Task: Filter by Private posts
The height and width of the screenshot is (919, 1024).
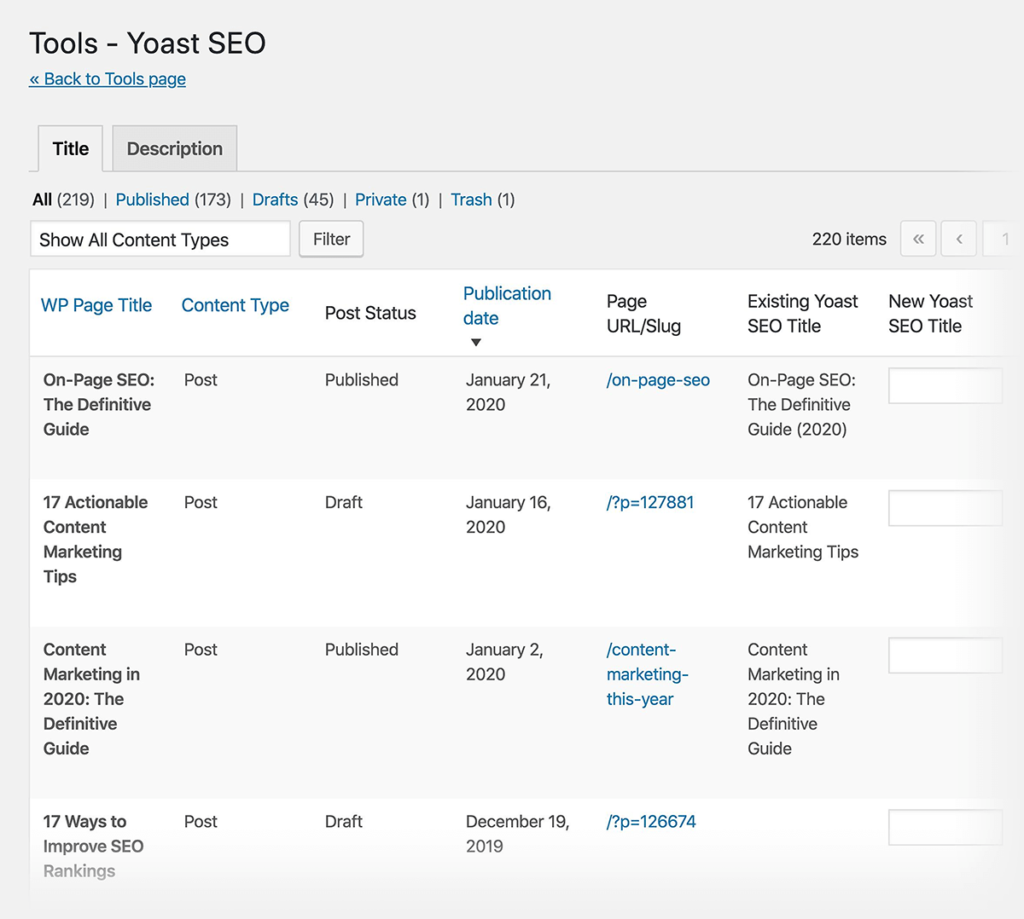Action: click(381, 199)
